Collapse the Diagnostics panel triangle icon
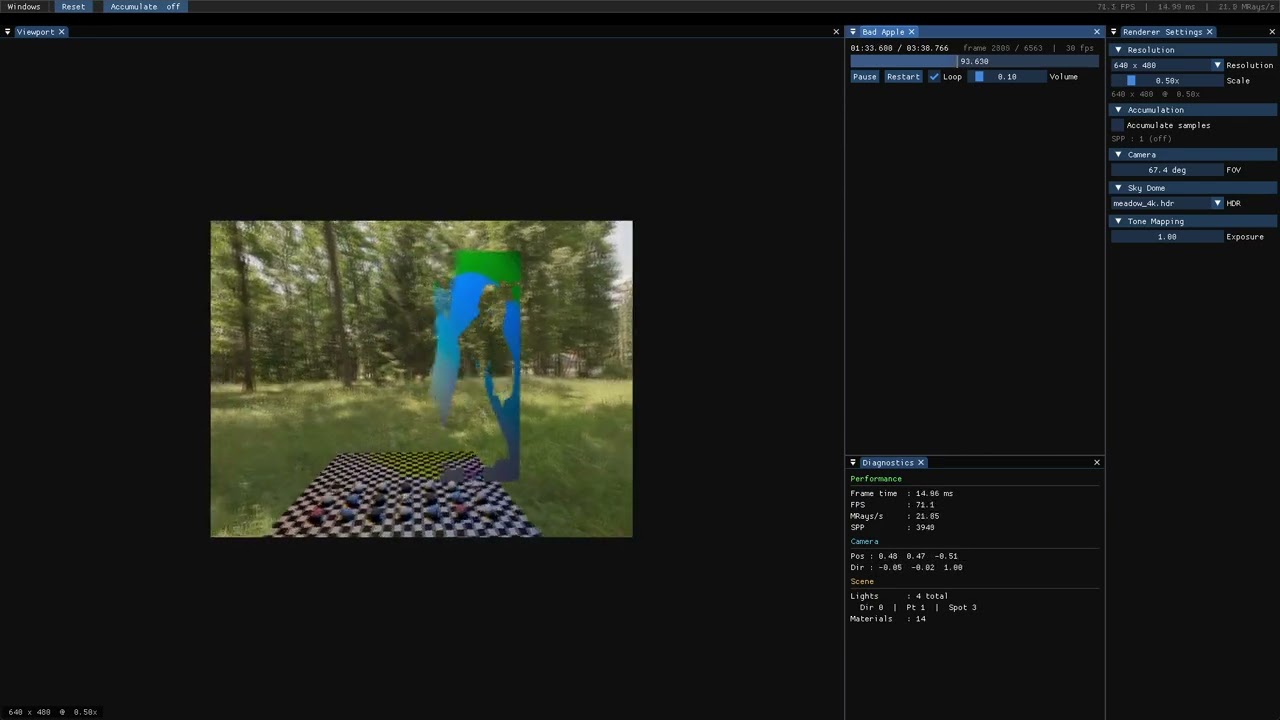The width and height of the screenshot is (1280, 720). tap(853, 463)
